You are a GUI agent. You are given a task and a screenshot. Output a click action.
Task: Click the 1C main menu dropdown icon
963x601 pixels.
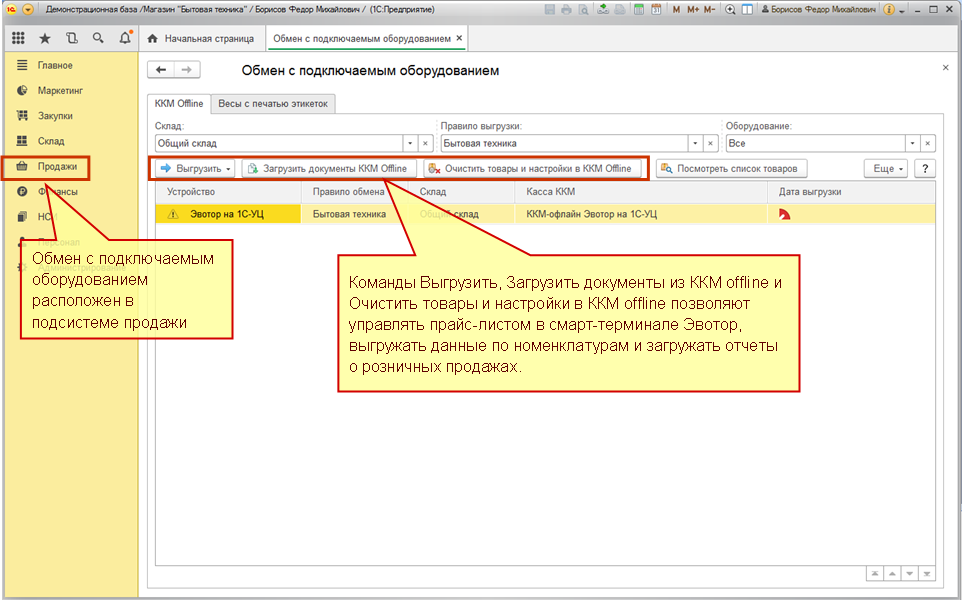point(28,10)
